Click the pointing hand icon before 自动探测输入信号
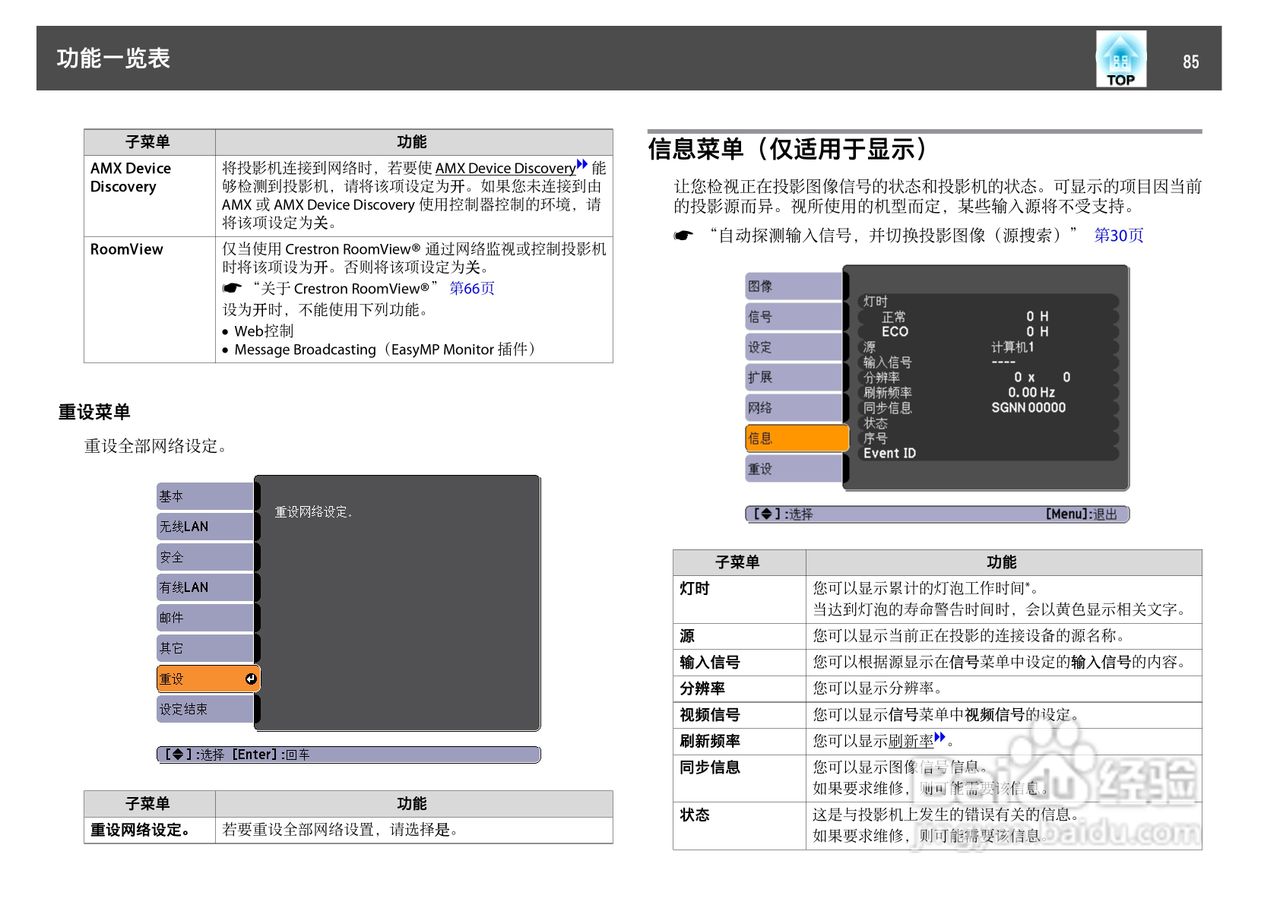The height and width of the screenshot is (905, 1280). (x=683, y=236)
